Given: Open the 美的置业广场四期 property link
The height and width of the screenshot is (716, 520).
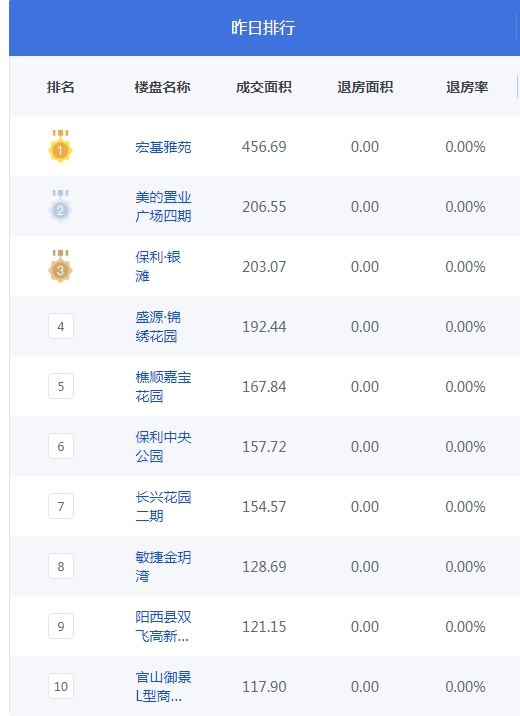Looking at the screenshot, I should coord(163,206).
